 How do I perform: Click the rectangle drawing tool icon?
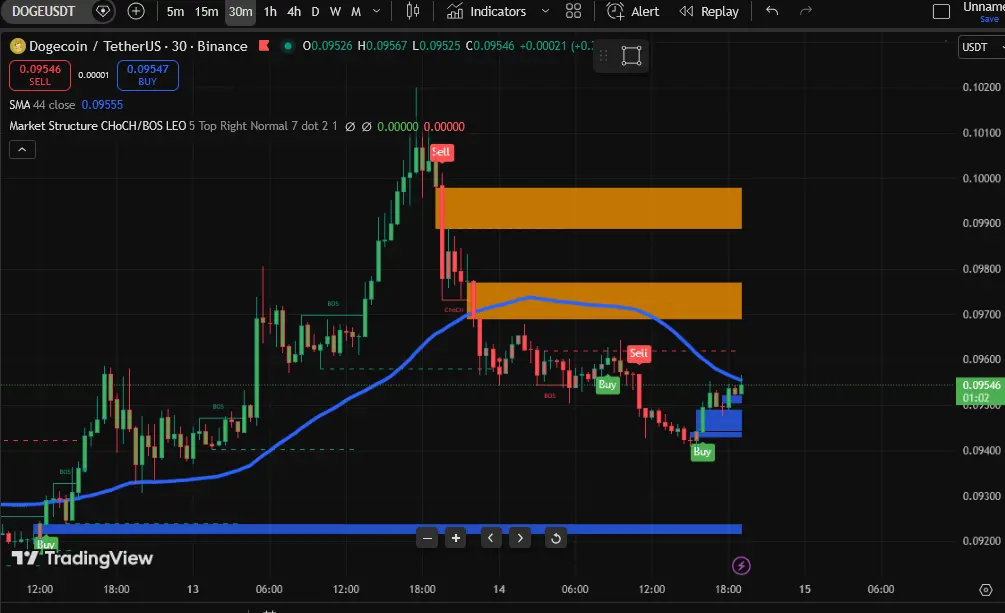pyautogui.click(x=631, y=56)
